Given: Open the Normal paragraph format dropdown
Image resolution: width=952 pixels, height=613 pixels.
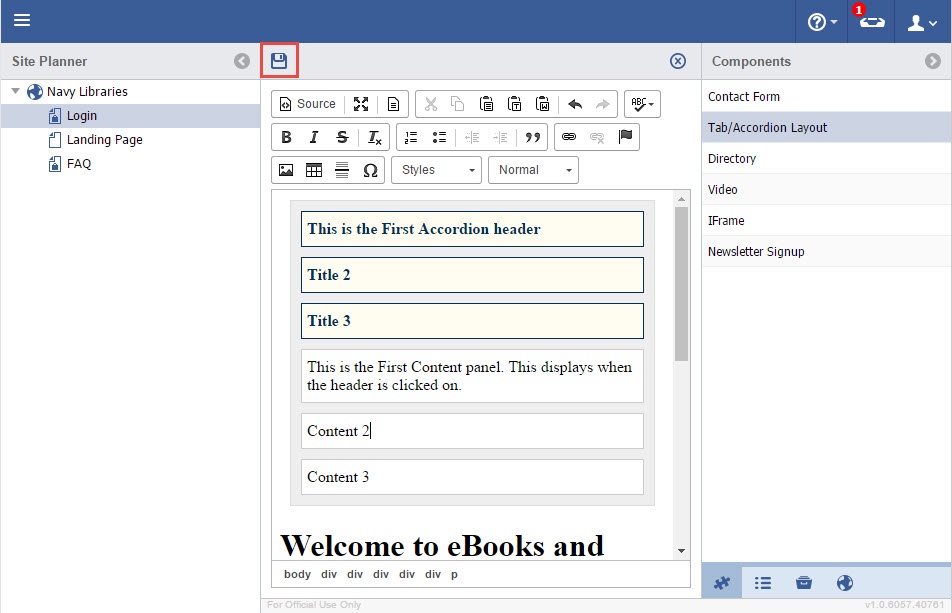Looking at the screenshot, I should coord(533,170).
